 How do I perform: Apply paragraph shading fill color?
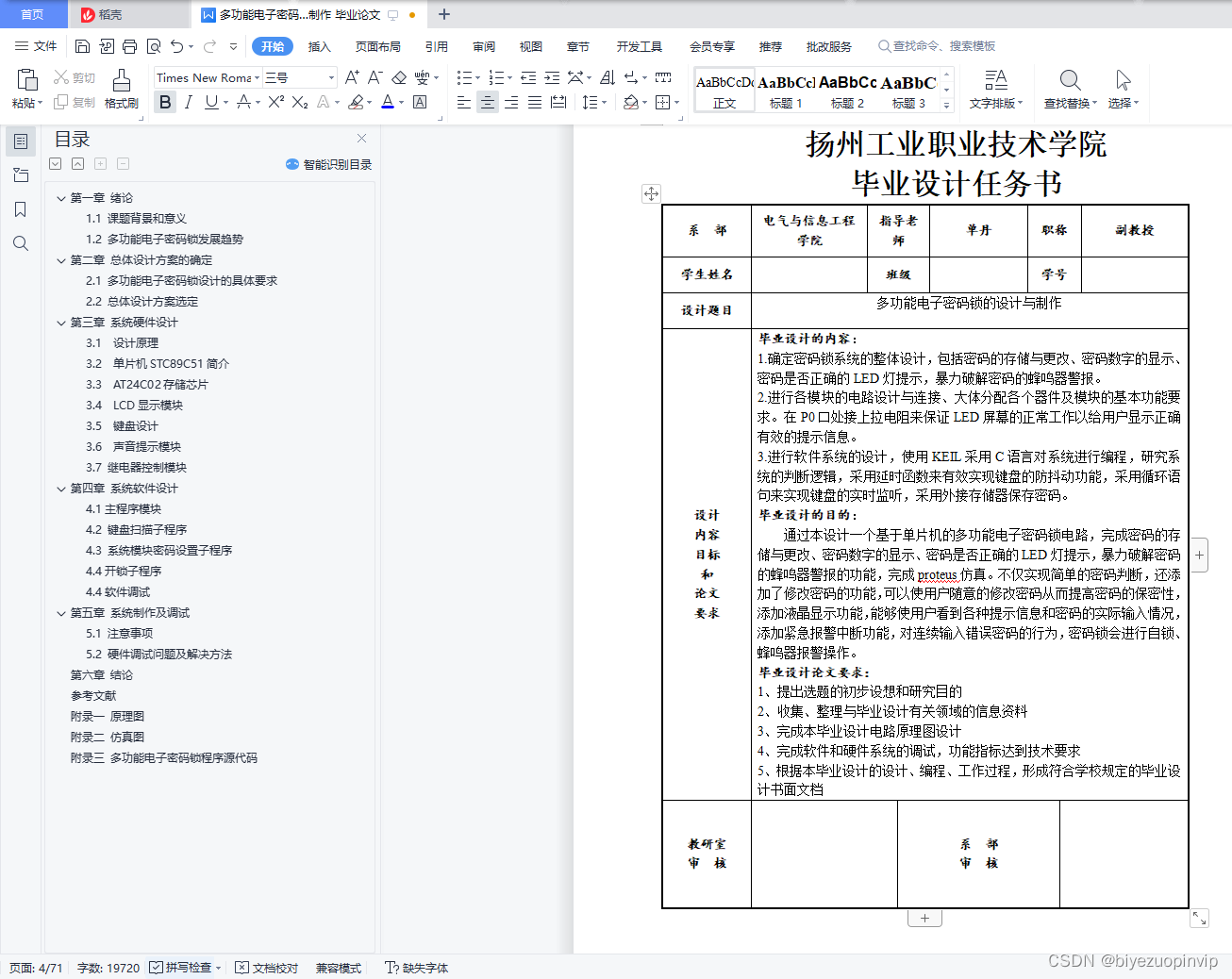tap(630, 102)
